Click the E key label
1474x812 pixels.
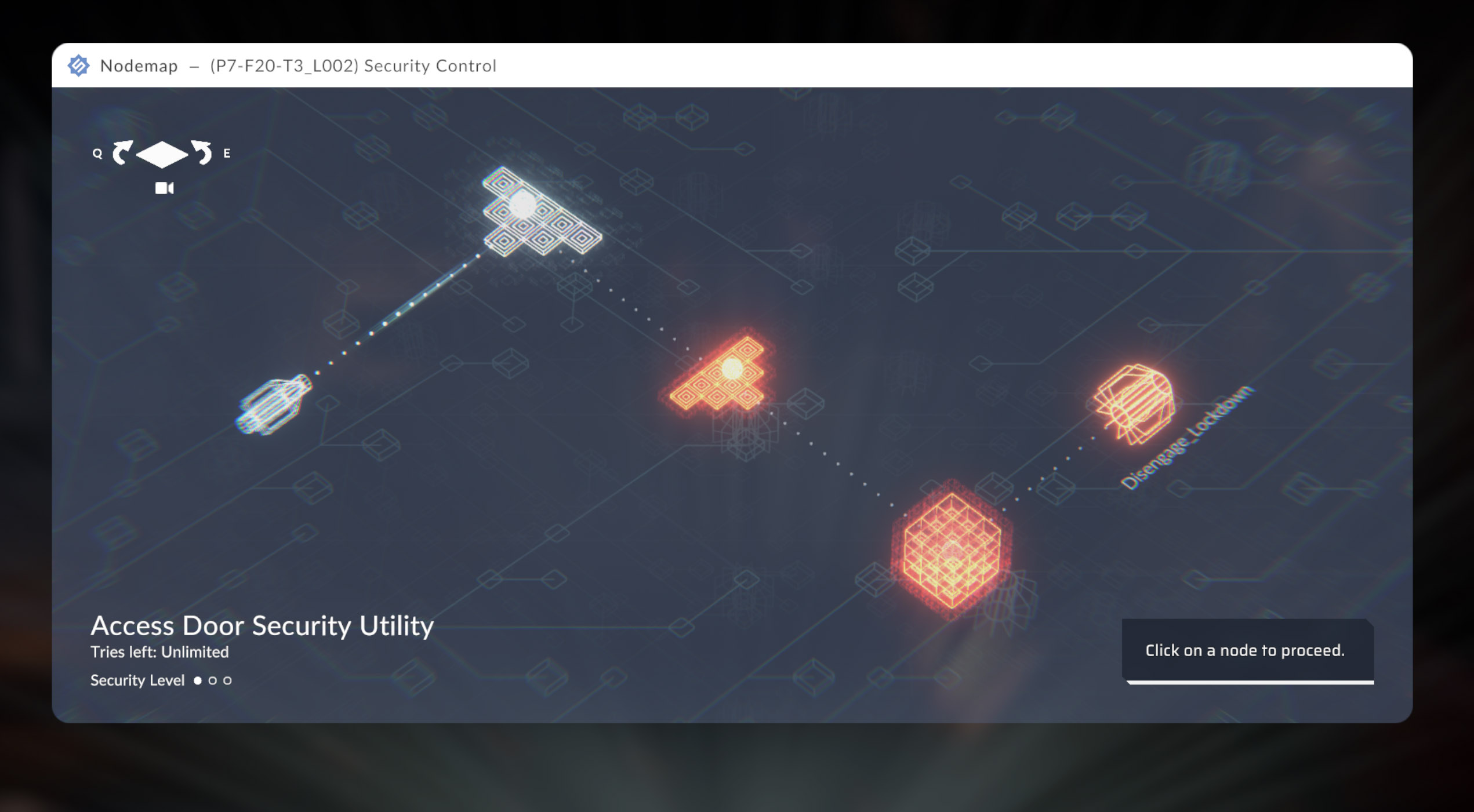coord(227,154)
